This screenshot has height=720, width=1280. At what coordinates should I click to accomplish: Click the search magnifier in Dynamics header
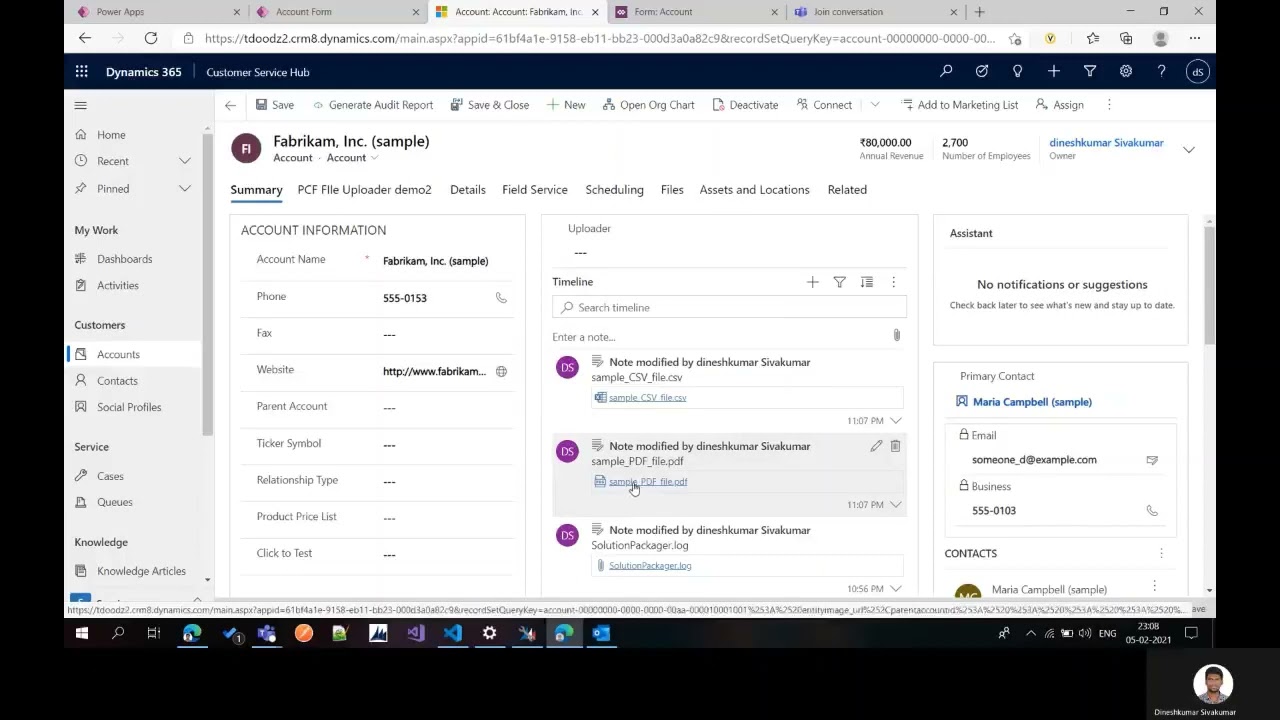[946, 72]
